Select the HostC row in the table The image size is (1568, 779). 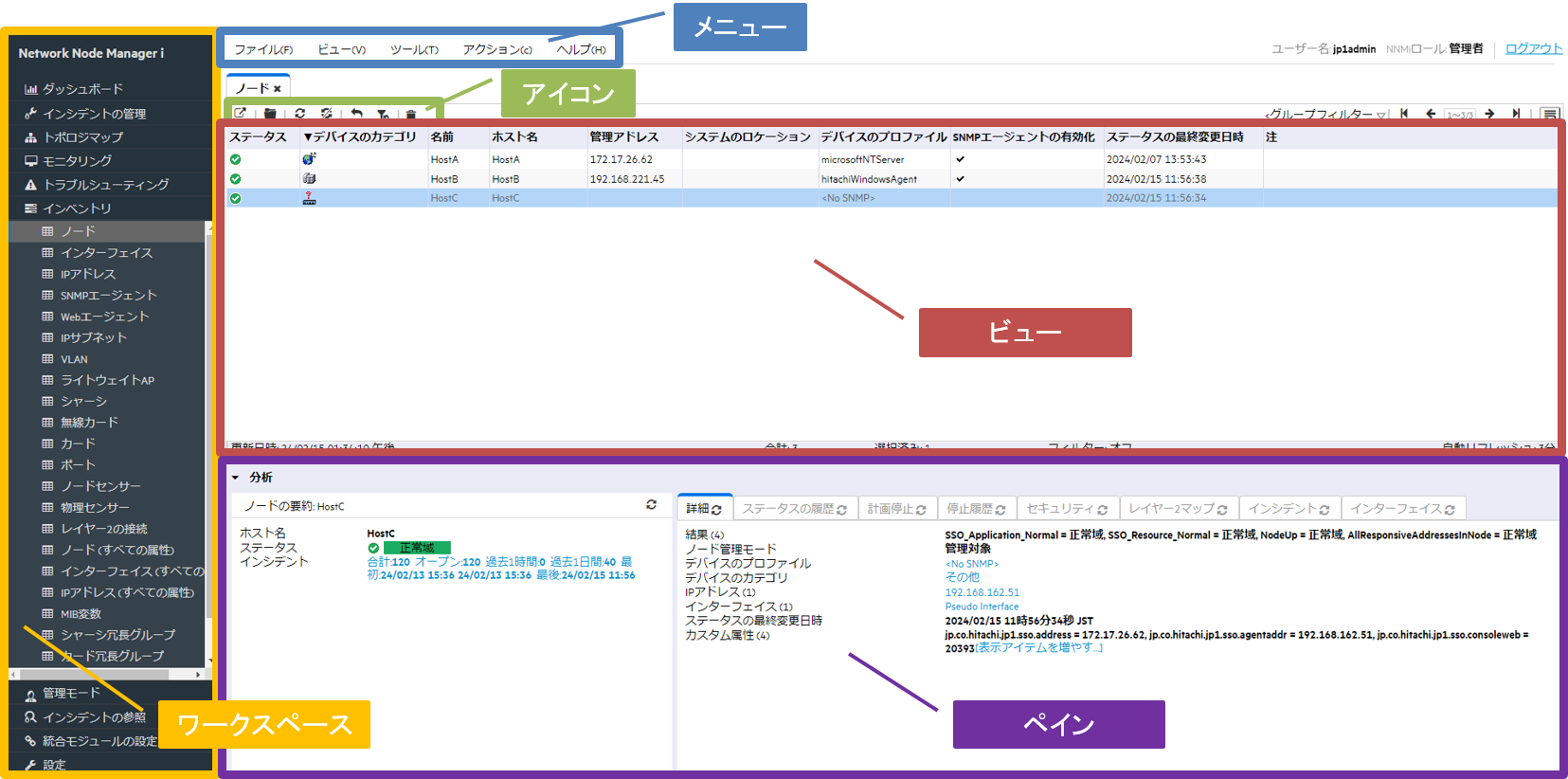point(891,198)
